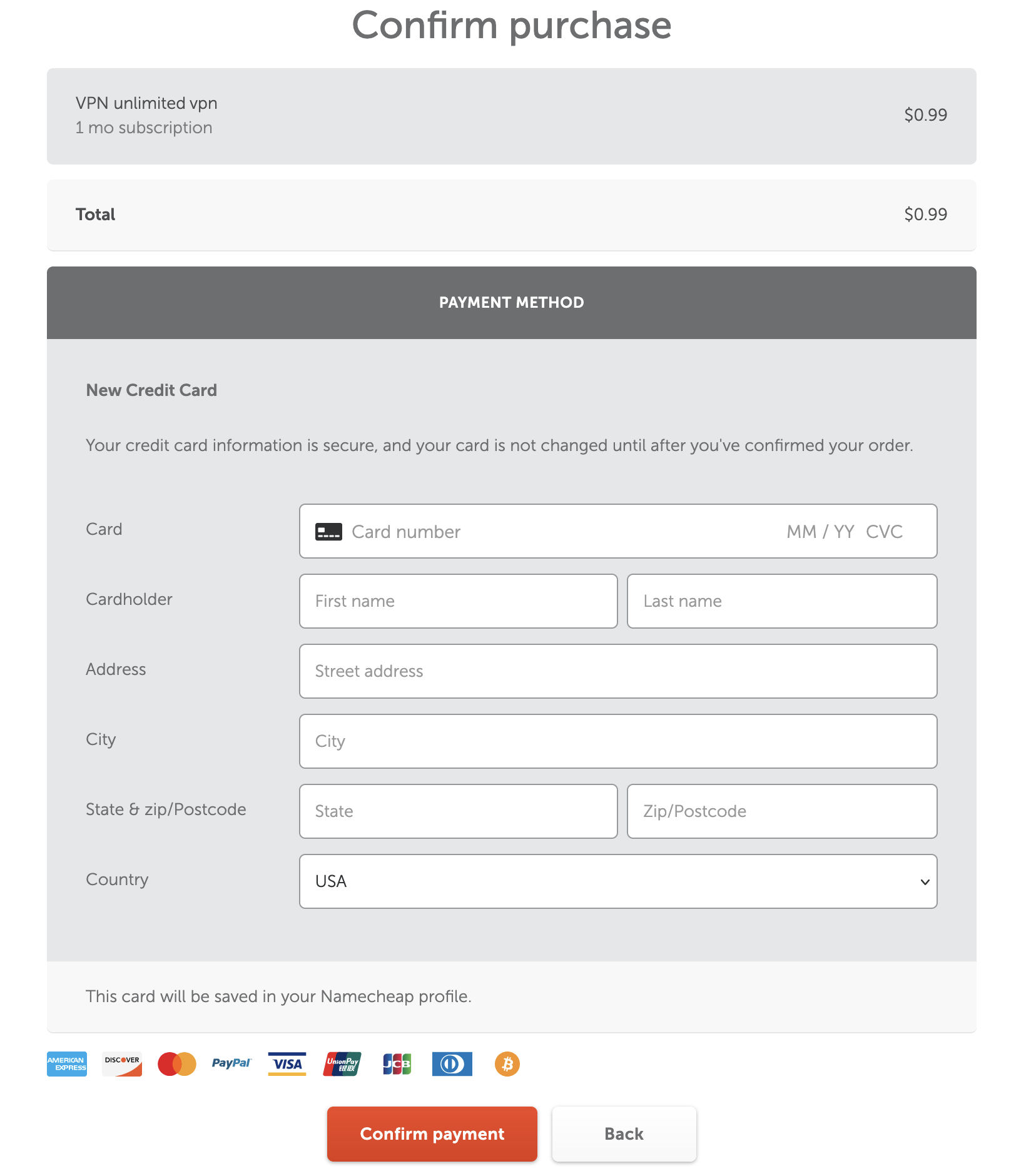Click the Country dropdown chevron arrow

[x=925, y=882]
